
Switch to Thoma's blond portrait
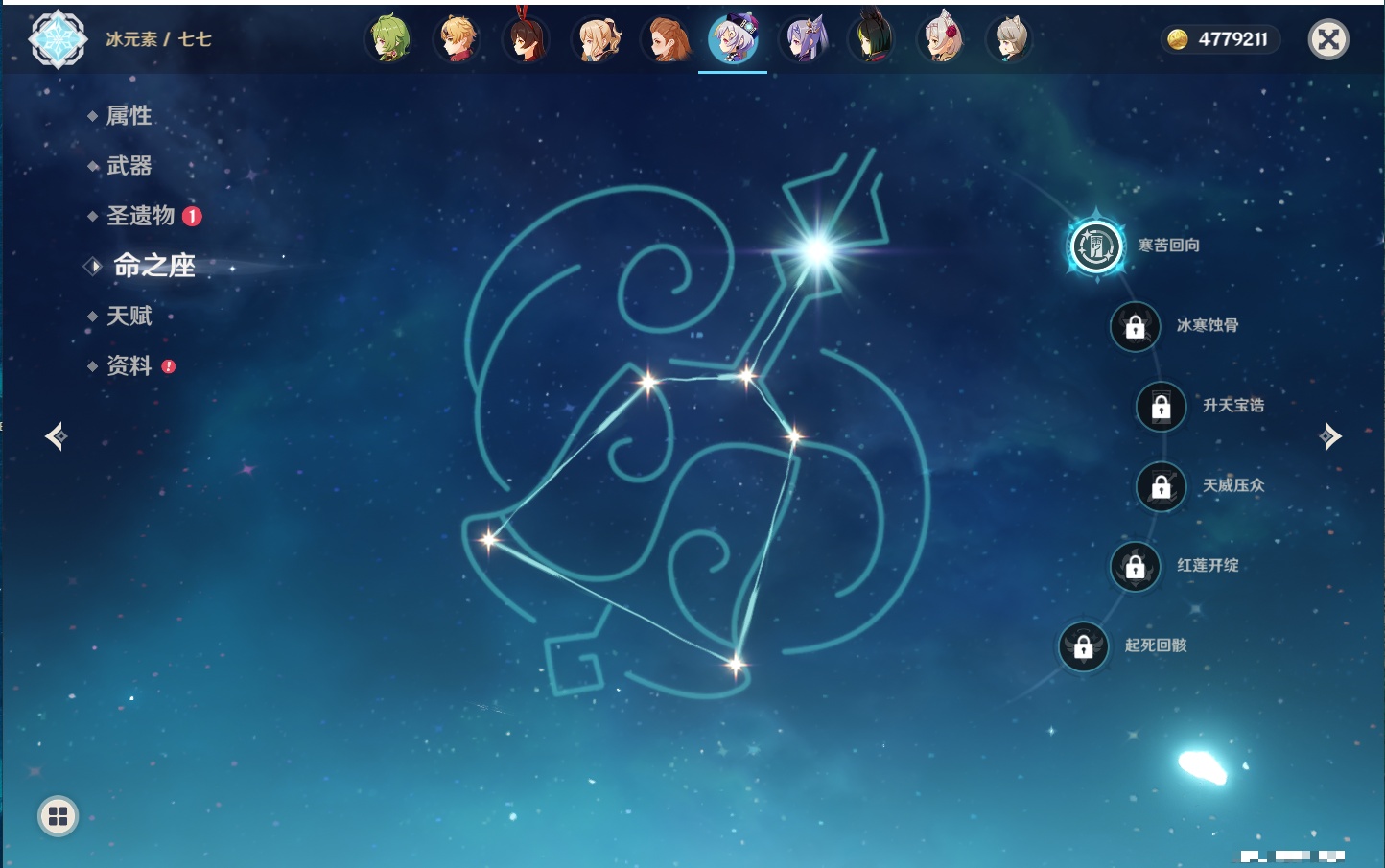click(x=458, y=39)
